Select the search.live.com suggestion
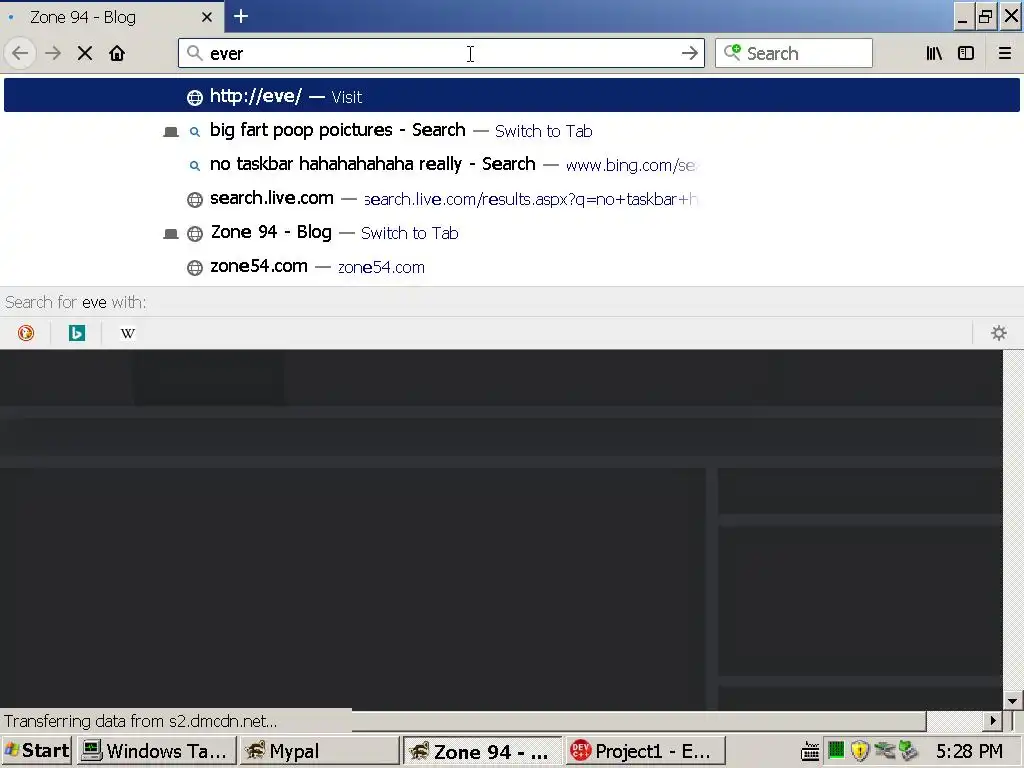The image size is (1024, 768). [x=512, y=199]
